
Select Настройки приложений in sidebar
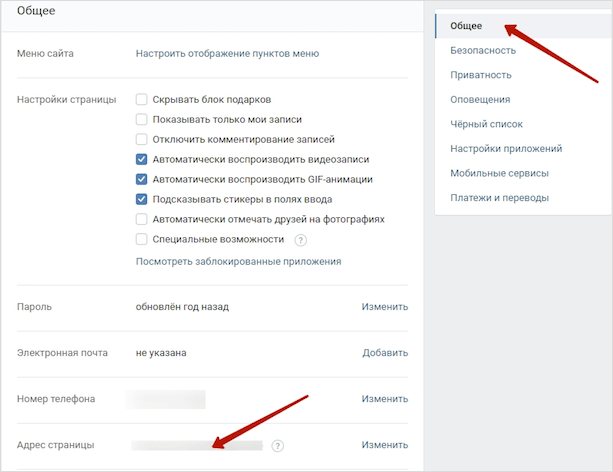(506, 149)
